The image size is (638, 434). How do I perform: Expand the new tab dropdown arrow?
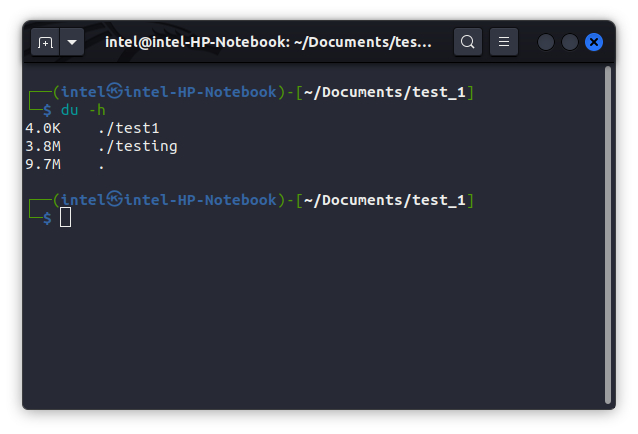(x=71, y=42)
